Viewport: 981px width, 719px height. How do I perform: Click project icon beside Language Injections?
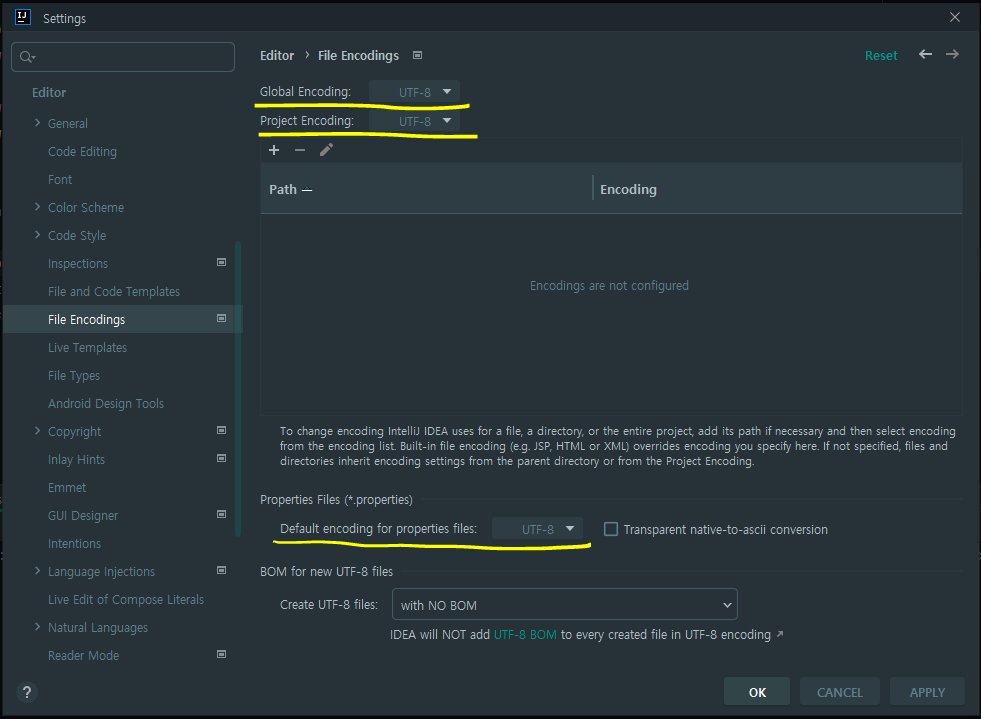(221, 571)
